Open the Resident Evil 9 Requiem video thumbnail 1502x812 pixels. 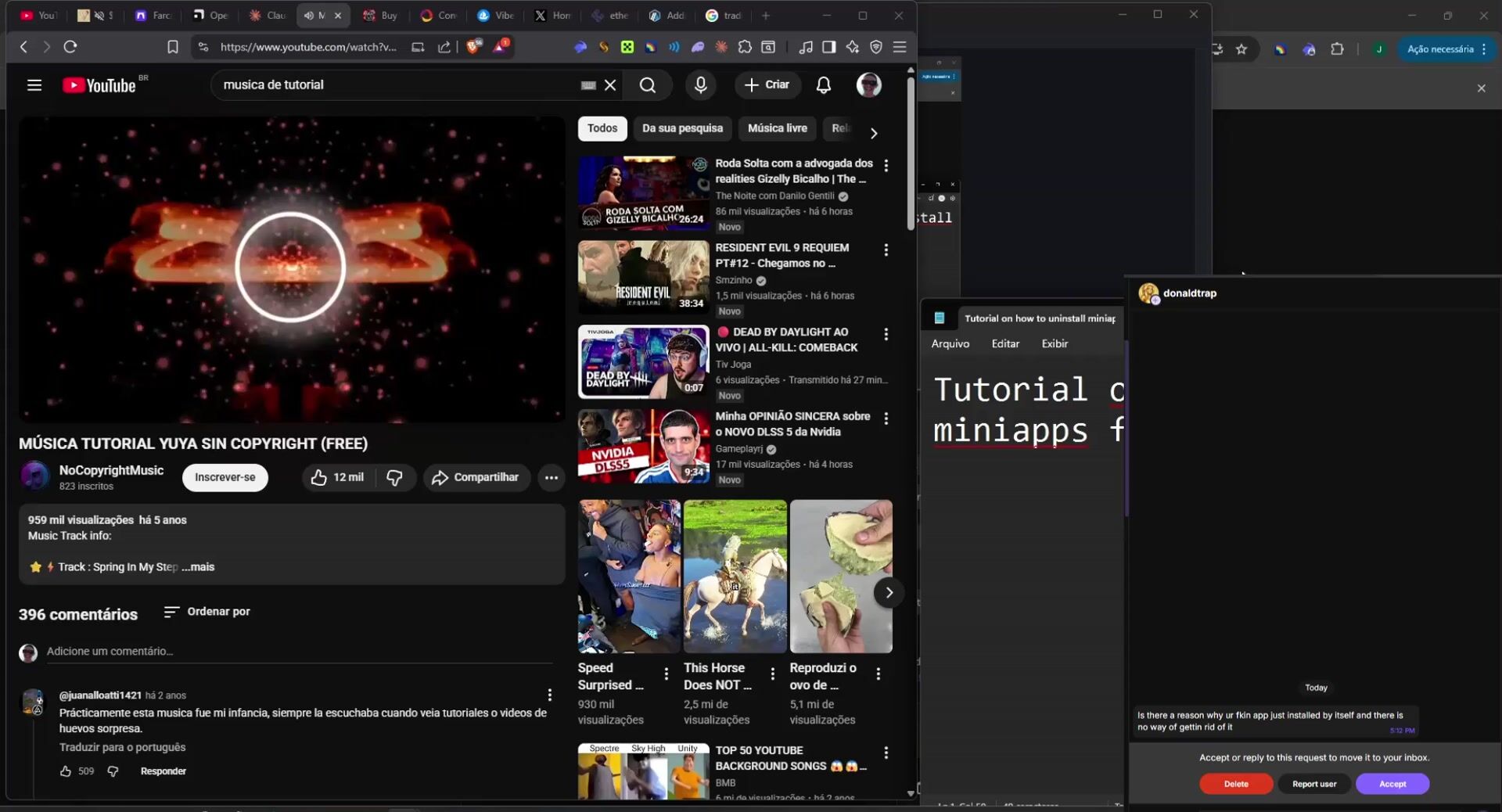click(x=643, y=277)
